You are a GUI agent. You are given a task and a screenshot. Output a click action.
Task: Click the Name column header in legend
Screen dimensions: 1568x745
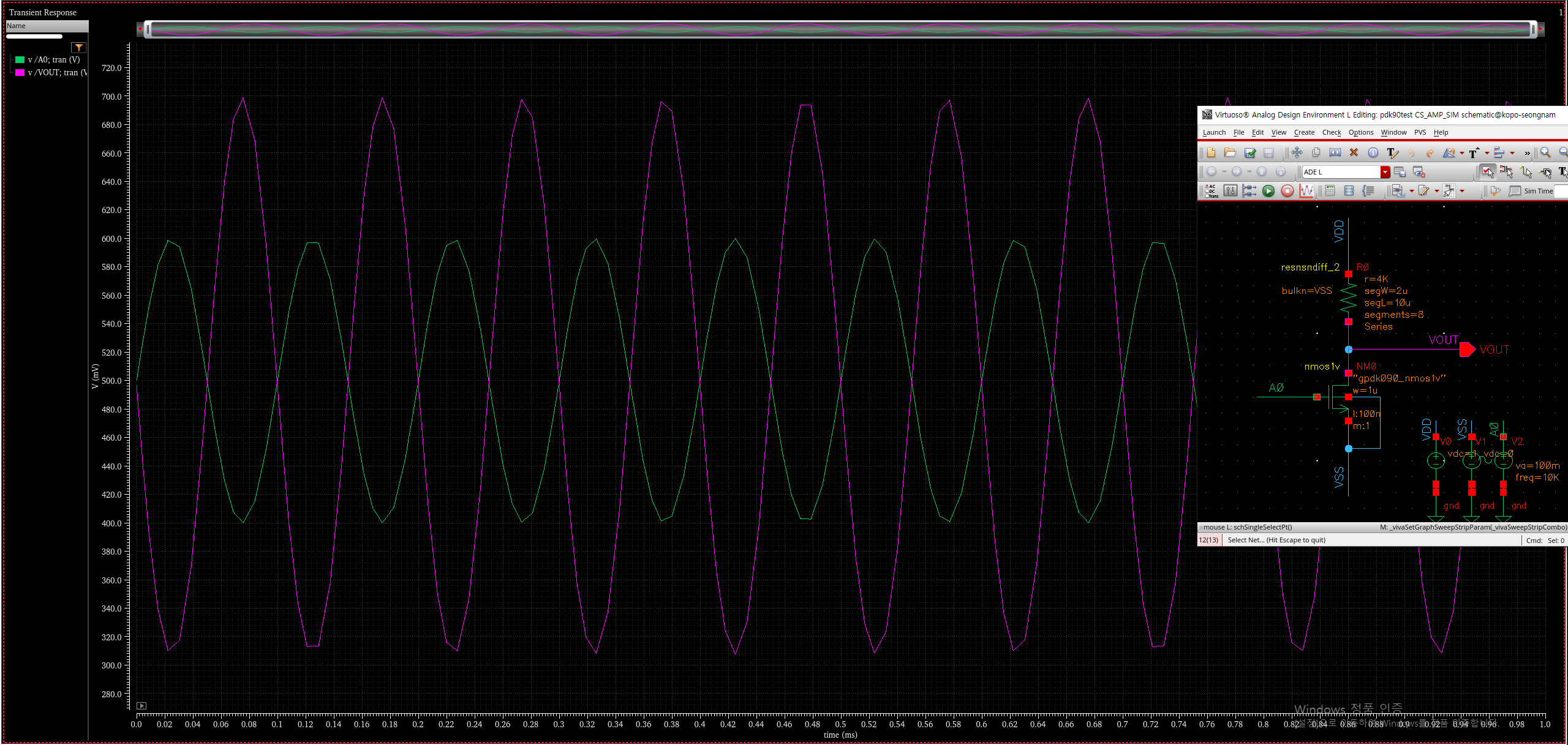47,26
